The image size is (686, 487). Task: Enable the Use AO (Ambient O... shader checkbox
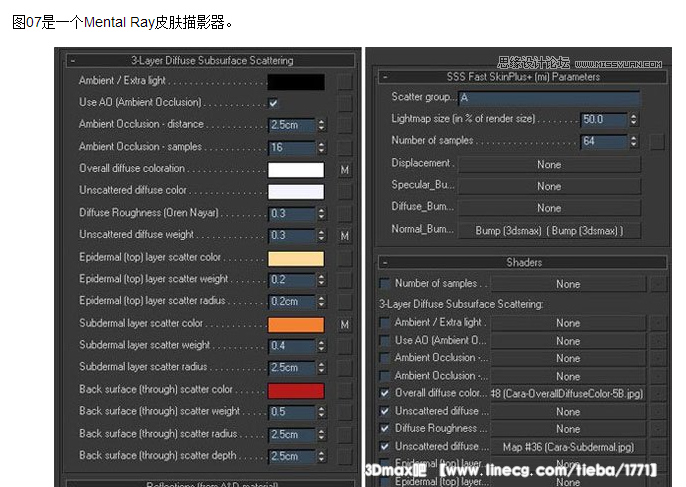(385, 341)
